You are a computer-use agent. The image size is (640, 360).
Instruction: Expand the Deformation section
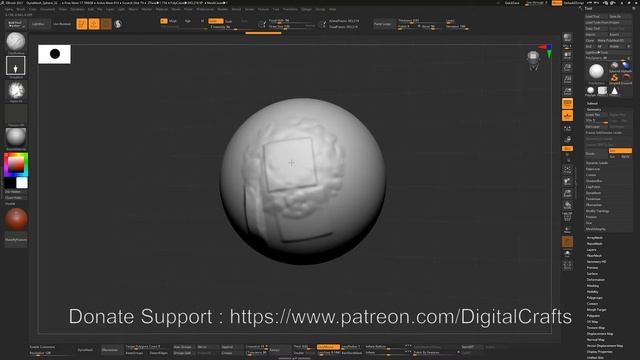coord(596,280)
